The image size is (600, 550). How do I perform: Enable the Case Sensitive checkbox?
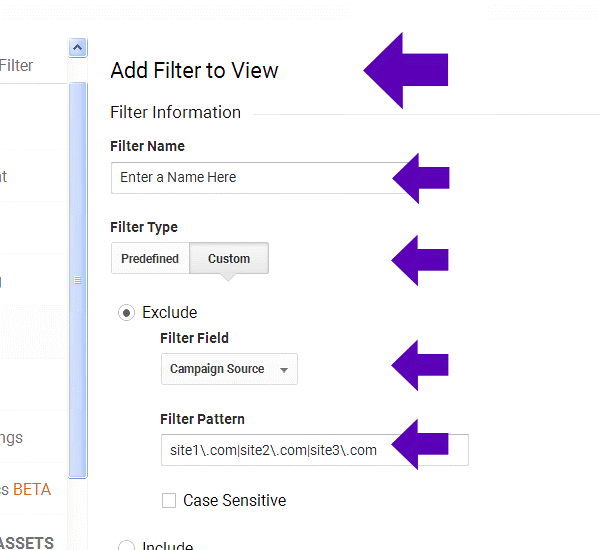pyautogui.click(x=169, y=500)
